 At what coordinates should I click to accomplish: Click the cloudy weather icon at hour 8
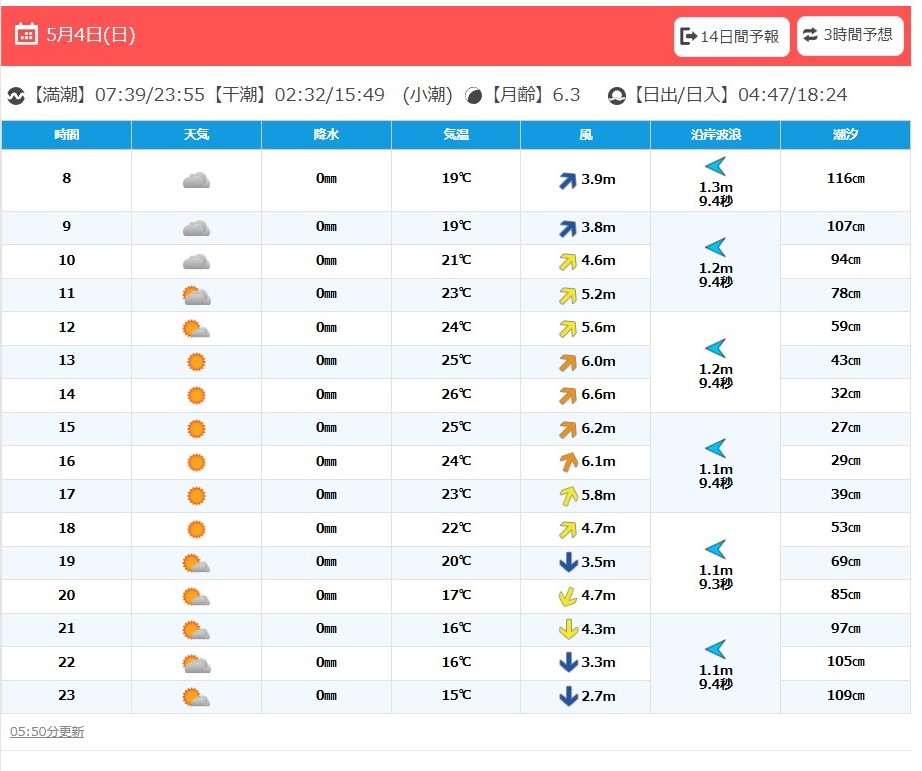[x=196, y=180]
